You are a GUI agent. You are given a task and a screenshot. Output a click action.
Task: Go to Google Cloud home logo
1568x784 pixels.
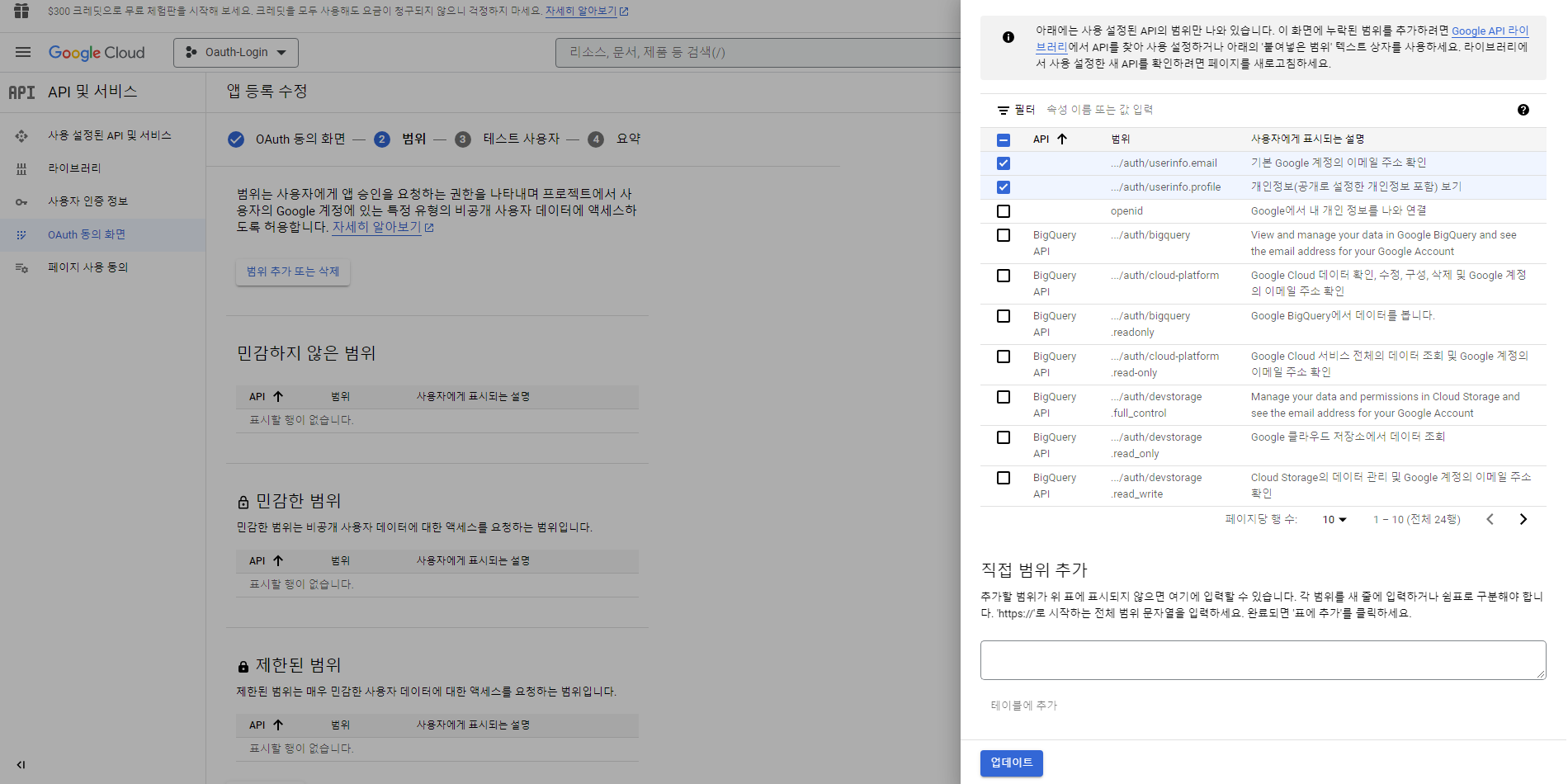coord(97,52)
